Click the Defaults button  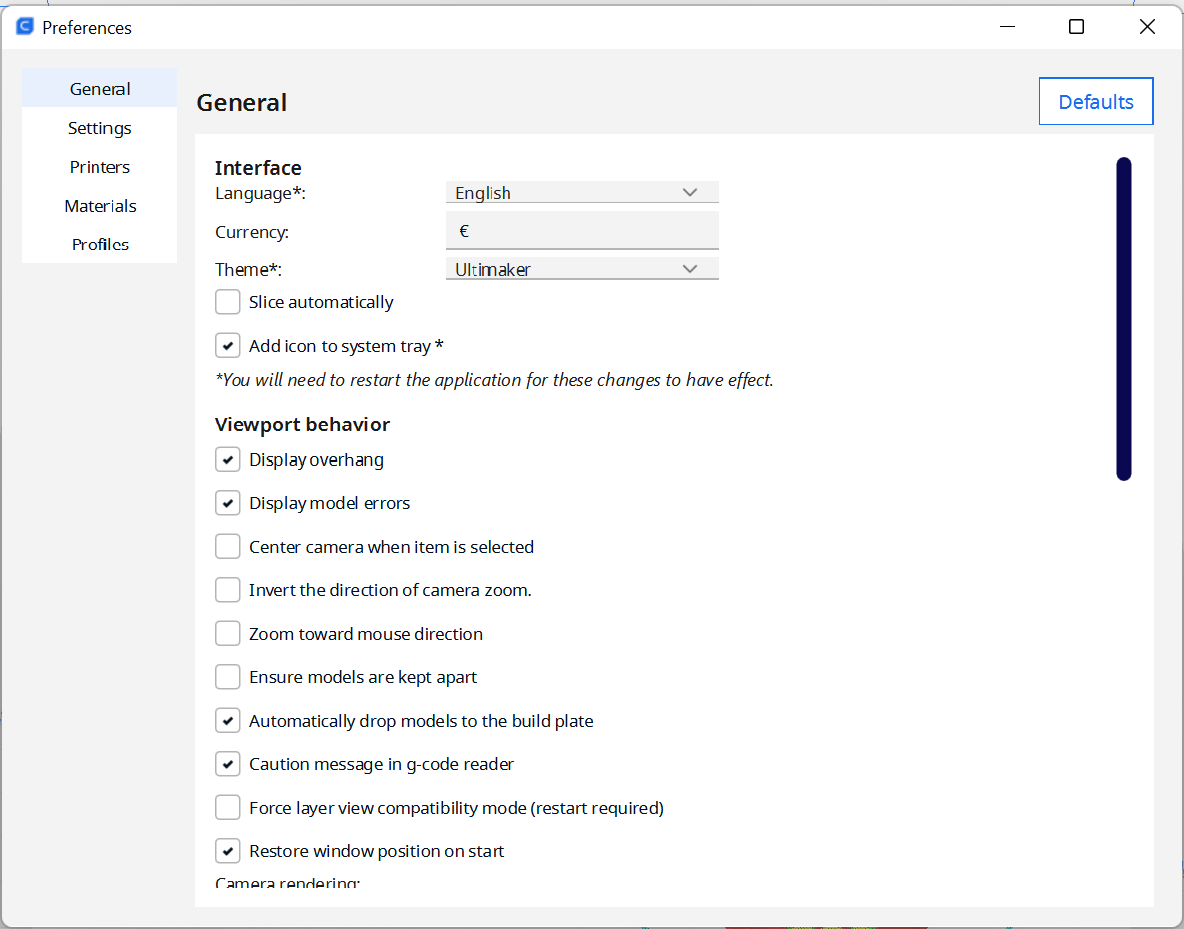(x=1095, y=101)
